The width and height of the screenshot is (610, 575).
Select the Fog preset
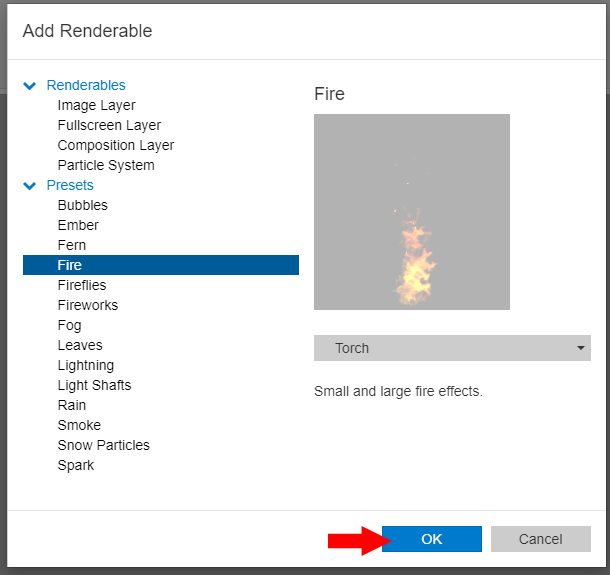[x=69, y=325]
